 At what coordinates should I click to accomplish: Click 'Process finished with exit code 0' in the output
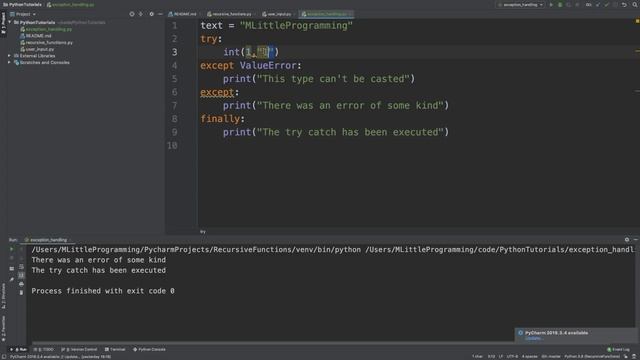point(103,291)
